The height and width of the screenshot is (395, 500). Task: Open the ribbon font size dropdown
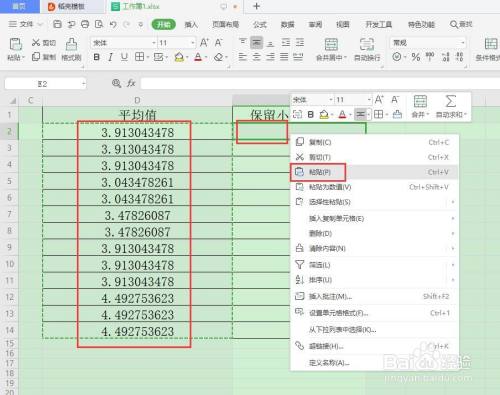(x=193, y=43)
